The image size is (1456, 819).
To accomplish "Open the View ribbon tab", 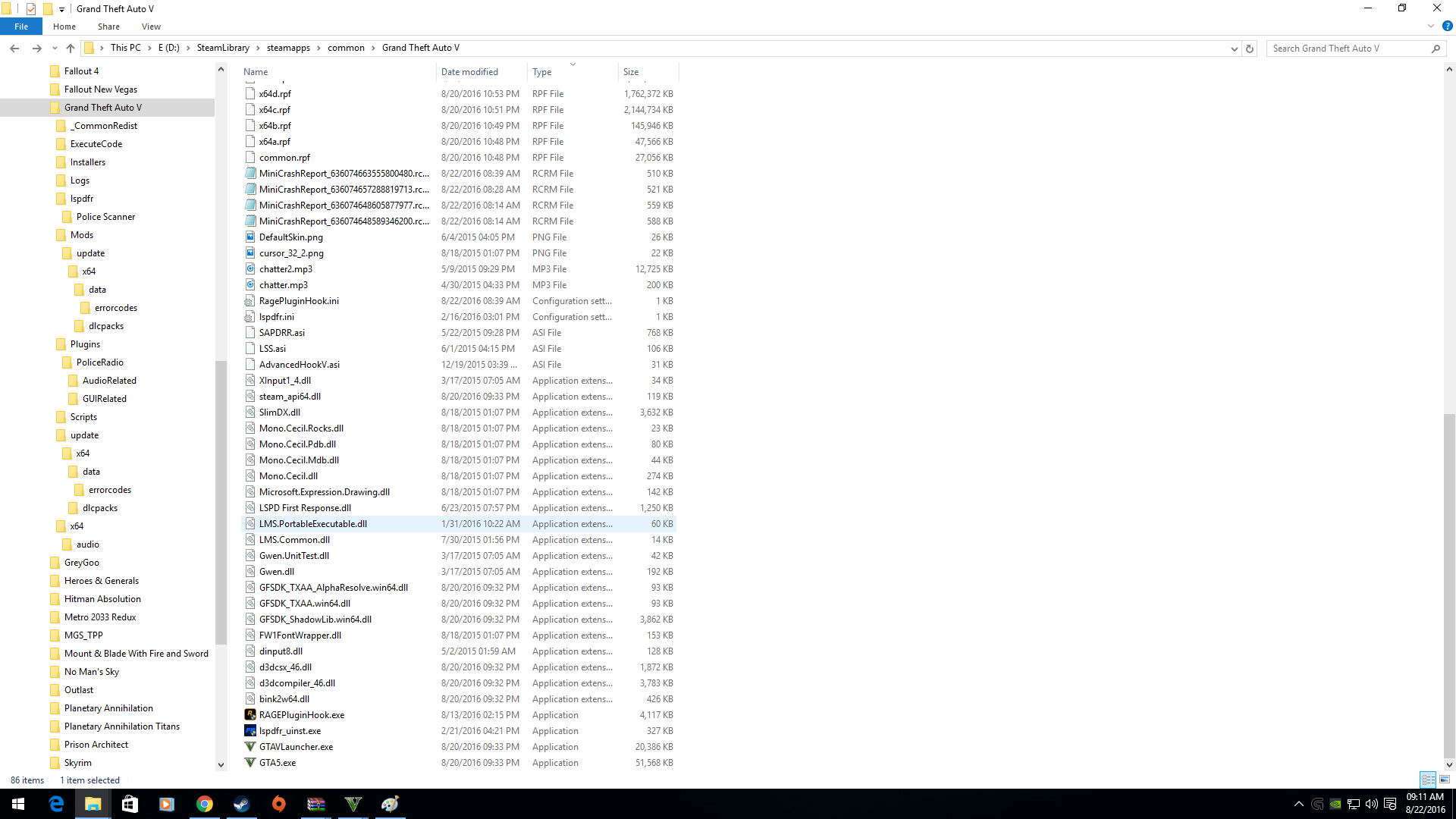I will coord(151,27).
